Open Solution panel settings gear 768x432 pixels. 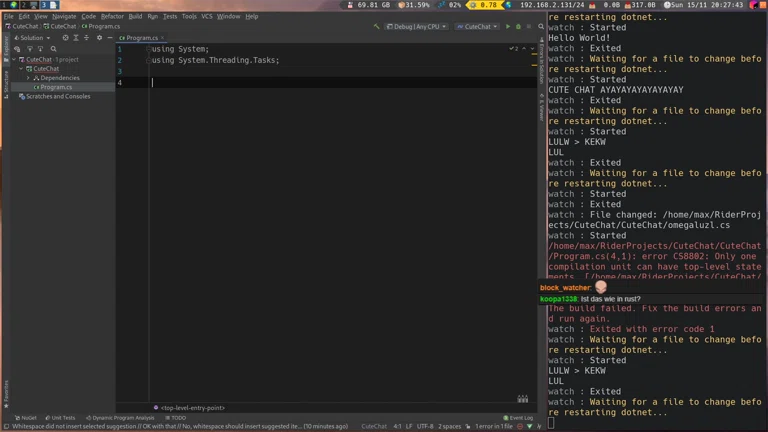(99, 38)
